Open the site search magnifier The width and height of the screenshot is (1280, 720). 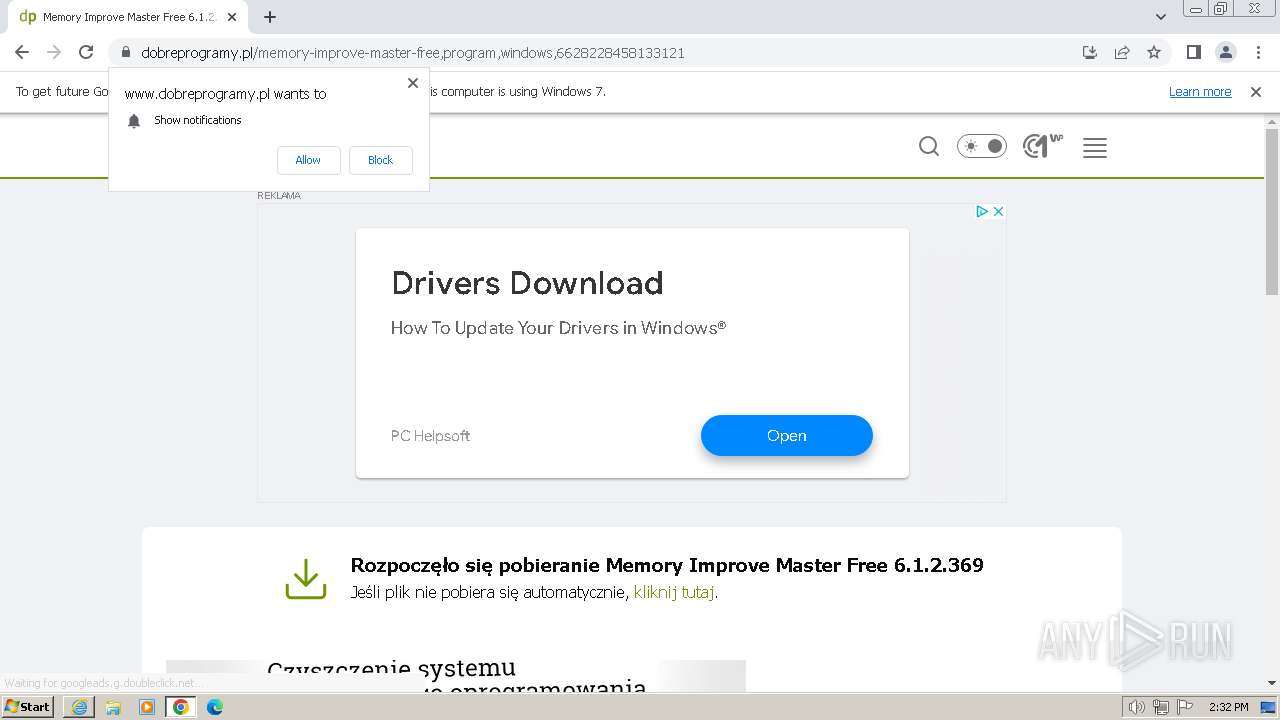point(929,147)
